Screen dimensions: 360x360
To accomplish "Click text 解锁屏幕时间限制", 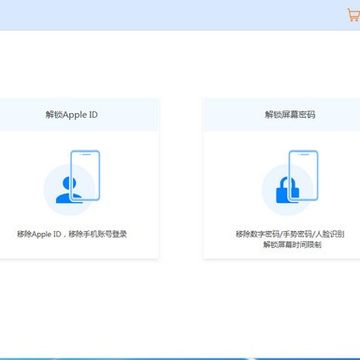I will (292, 245).
